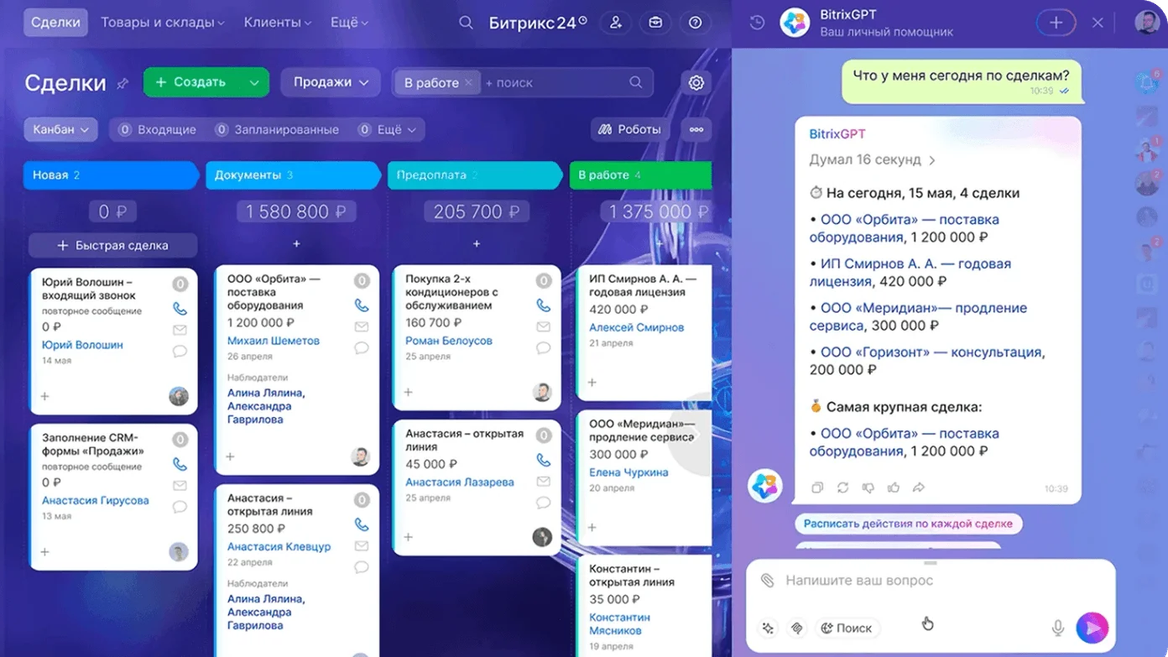The image size is (1168, 657).
Task: Remove the В работе filter chip
Action: tap(469, 83)
